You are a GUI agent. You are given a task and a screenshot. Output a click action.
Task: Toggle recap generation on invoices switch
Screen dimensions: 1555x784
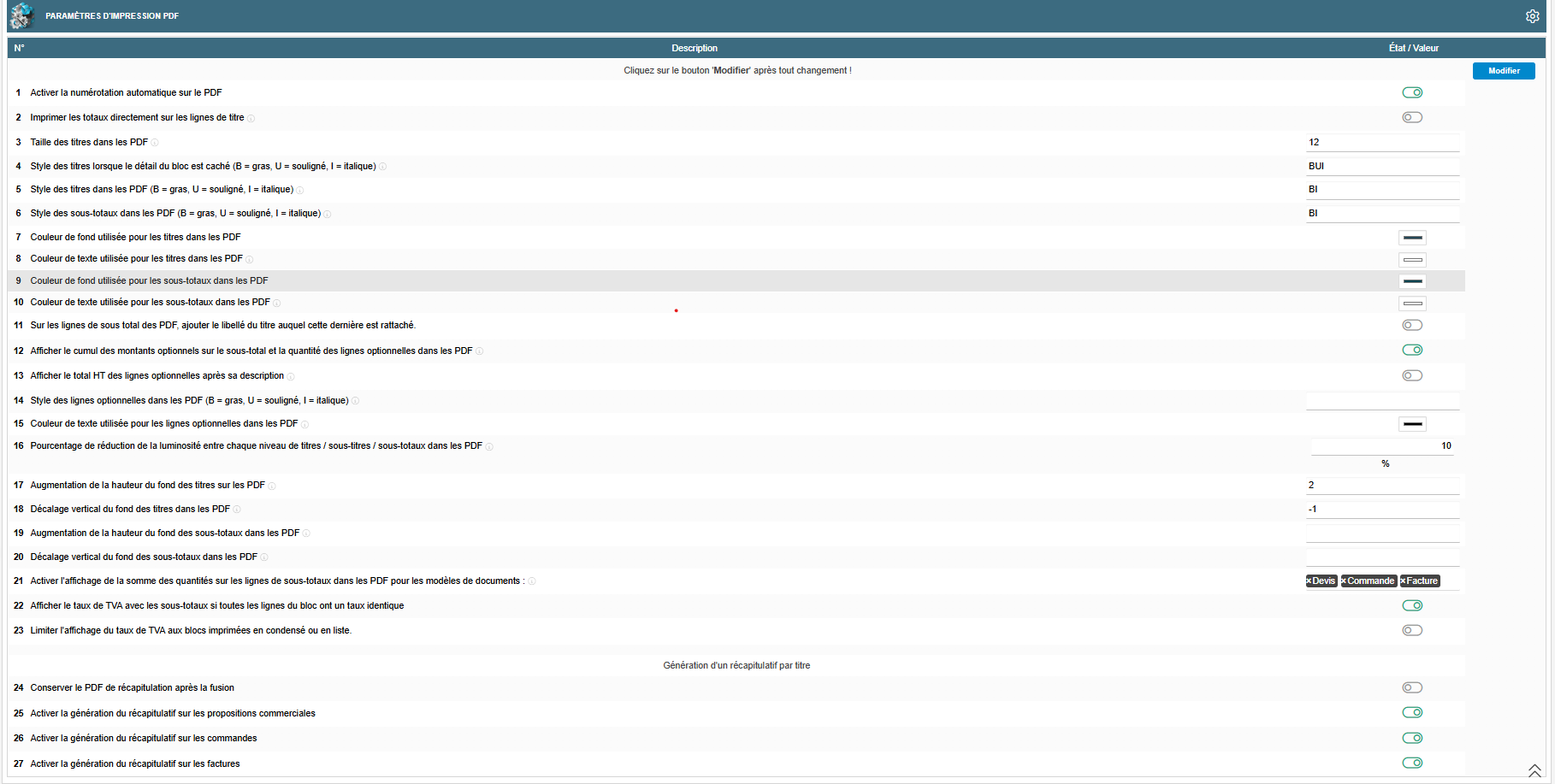point(1412,763)
